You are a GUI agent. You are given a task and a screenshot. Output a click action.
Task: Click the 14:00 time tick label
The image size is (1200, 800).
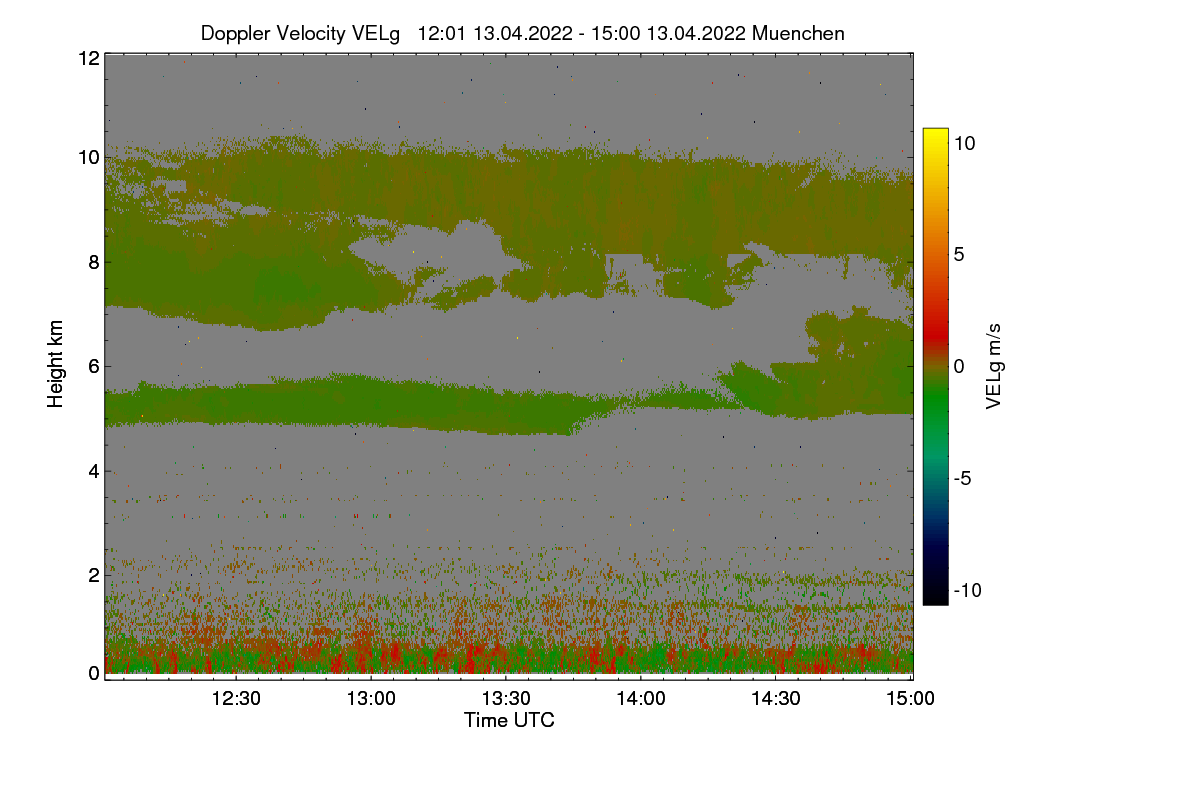click(x=641, y=697)
